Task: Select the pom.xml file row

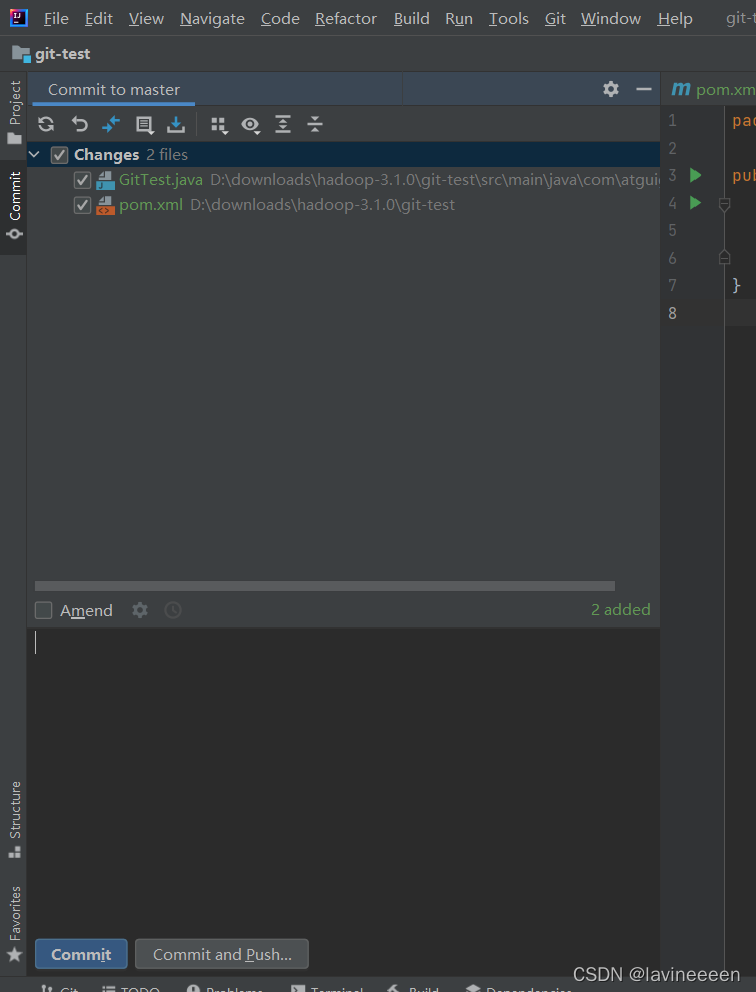Action: click(343, 205)
